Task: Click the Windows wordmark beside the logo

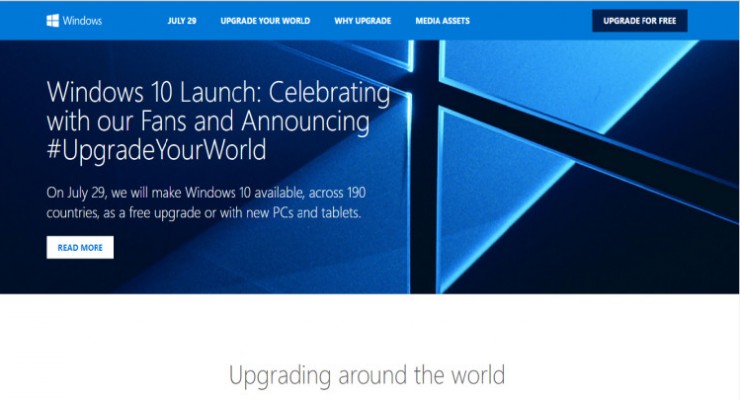Action: coord(82,21)
